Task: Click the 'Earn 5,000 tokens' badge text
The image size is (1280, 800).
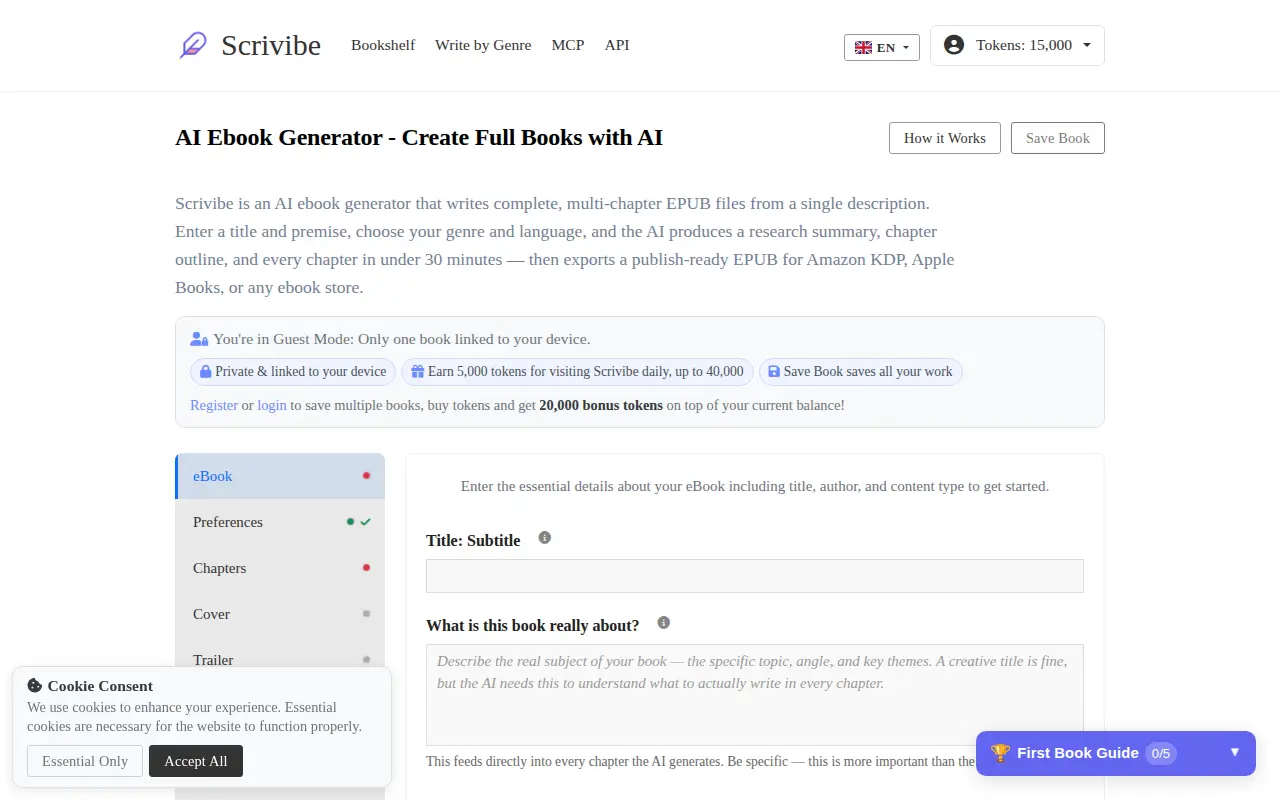Action: coord(586,372)
